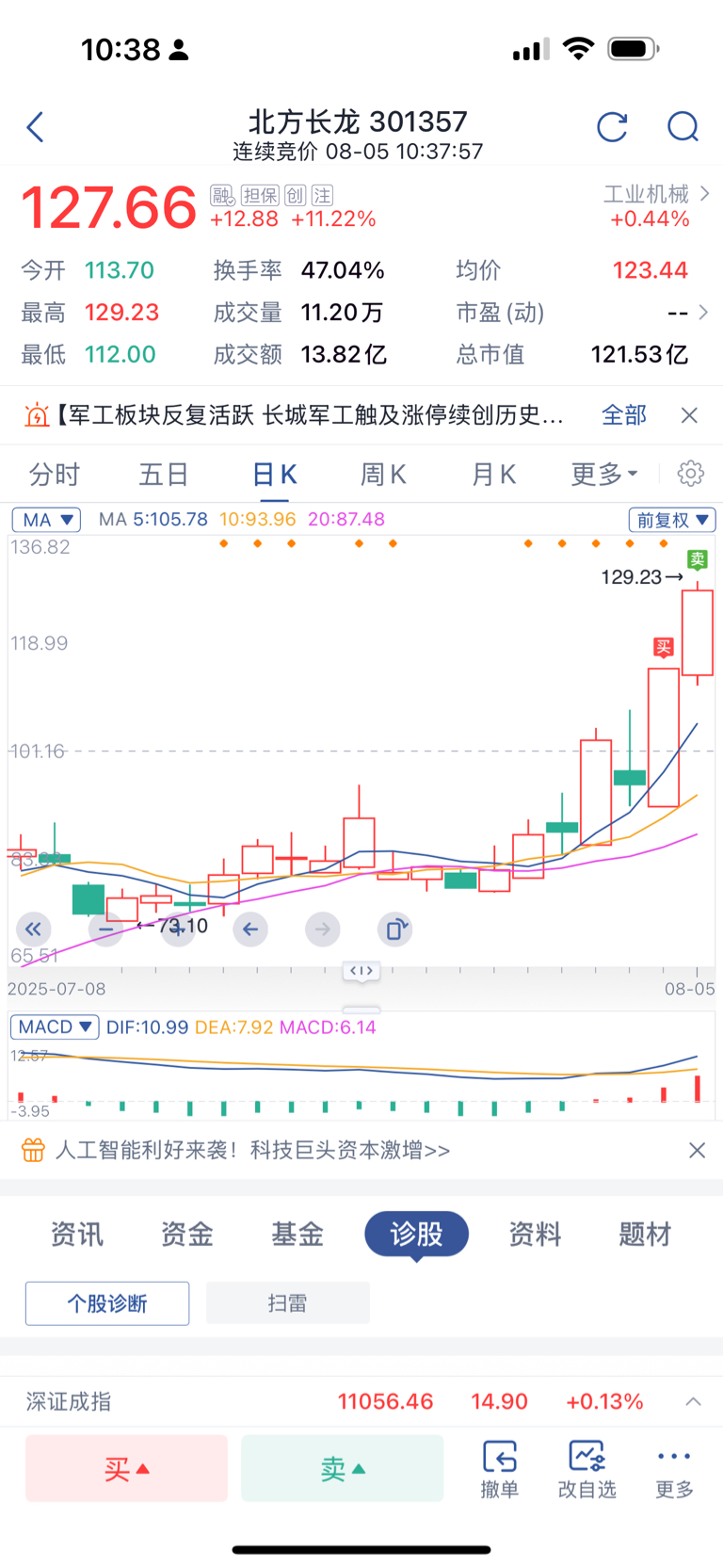Tap the 工业机械 sector label
The width and height of the screenshot is (723, 1568).
click(646, 194)
